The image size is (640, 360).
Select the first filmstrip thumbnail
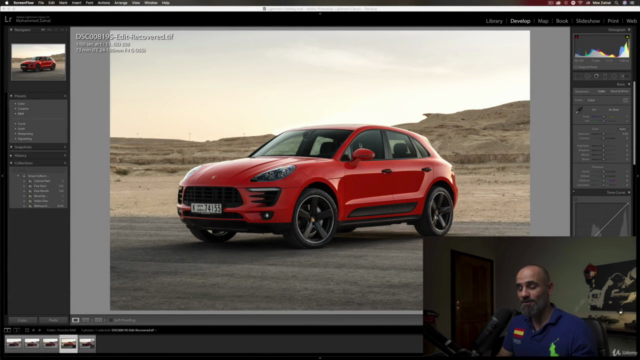tap(13, 344)
